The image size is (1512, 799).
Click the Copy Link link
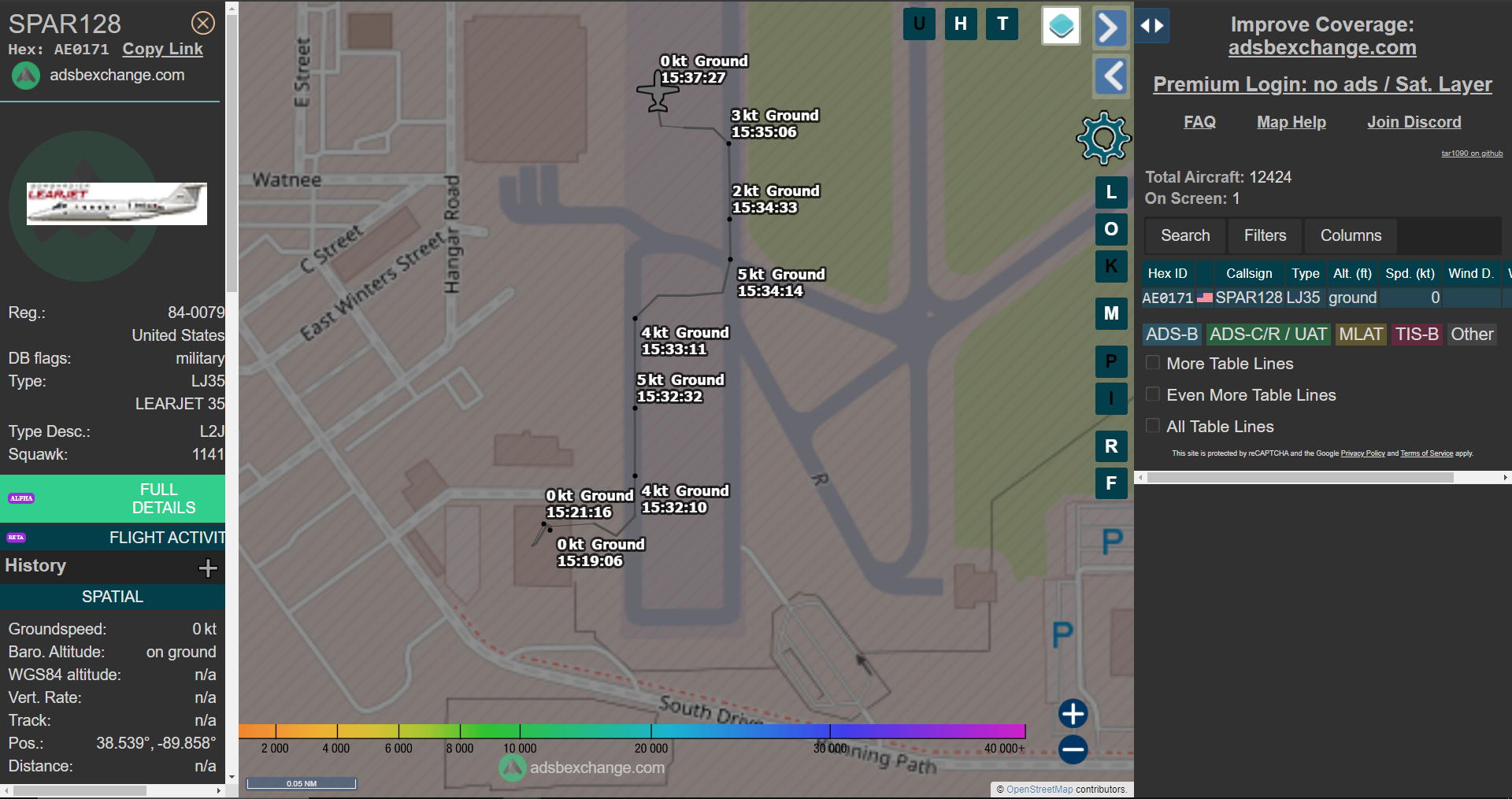(x=162, y=49)
